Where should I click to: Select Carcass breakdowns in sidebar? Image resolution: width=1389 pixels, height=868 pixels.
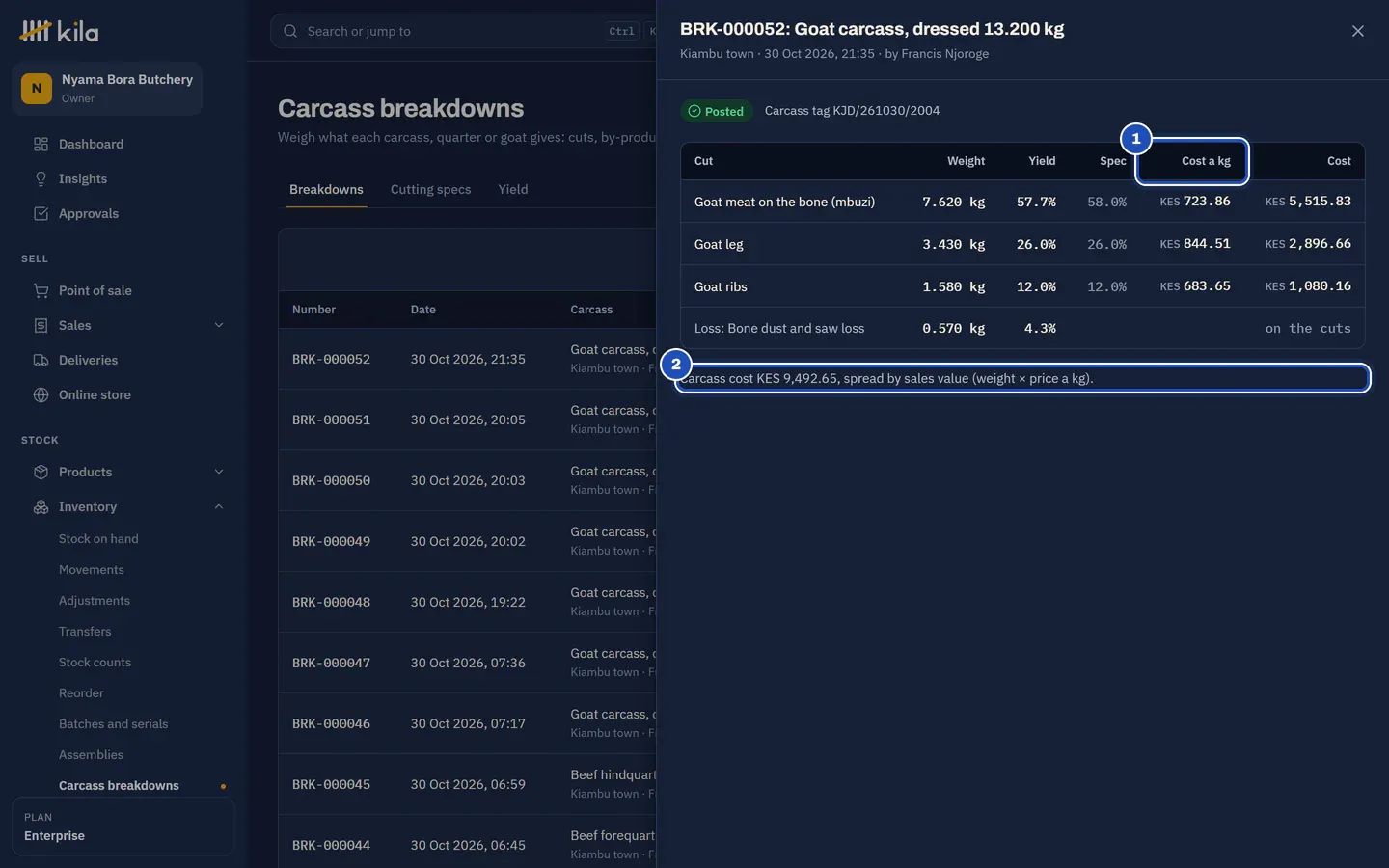[x=119, y=785]
